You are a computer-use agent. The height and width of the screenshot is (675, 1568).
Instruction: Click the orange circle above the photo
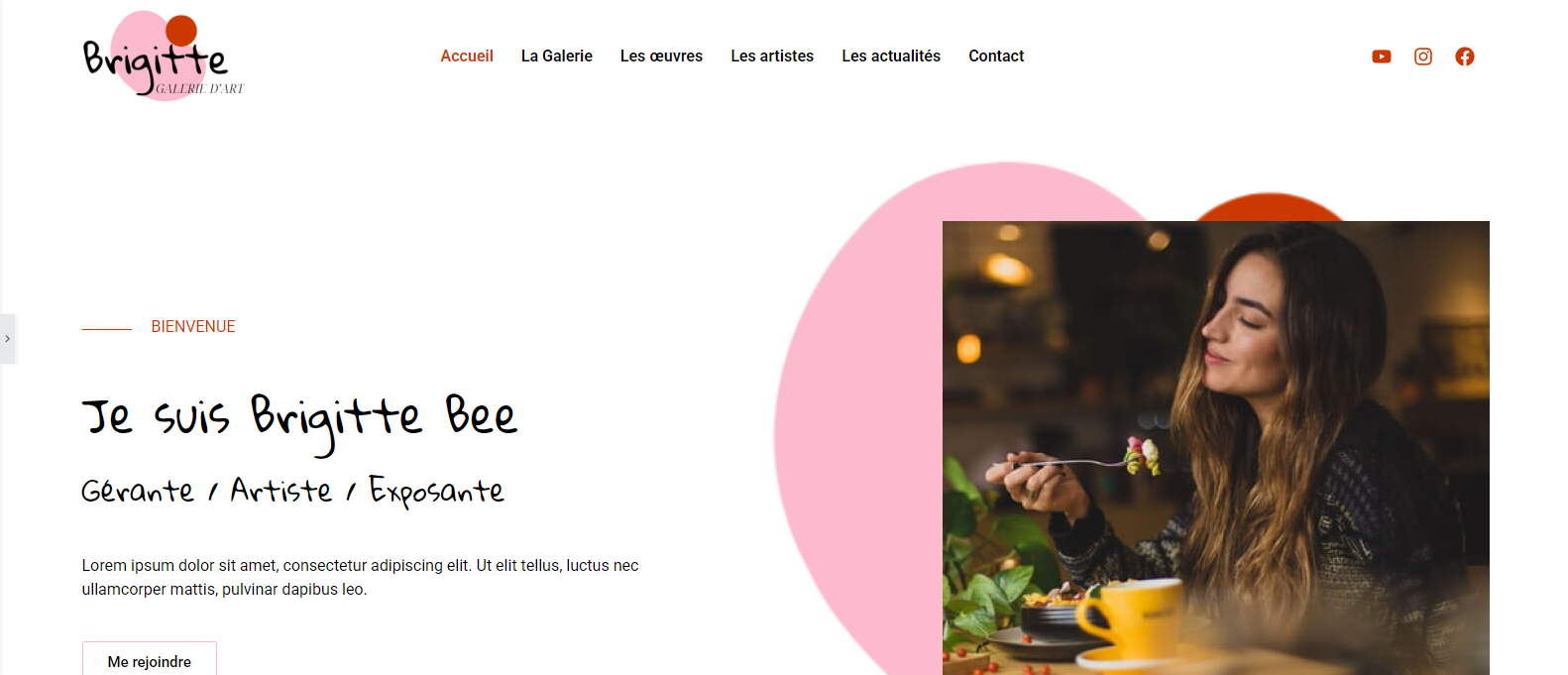coord(1270,206)
